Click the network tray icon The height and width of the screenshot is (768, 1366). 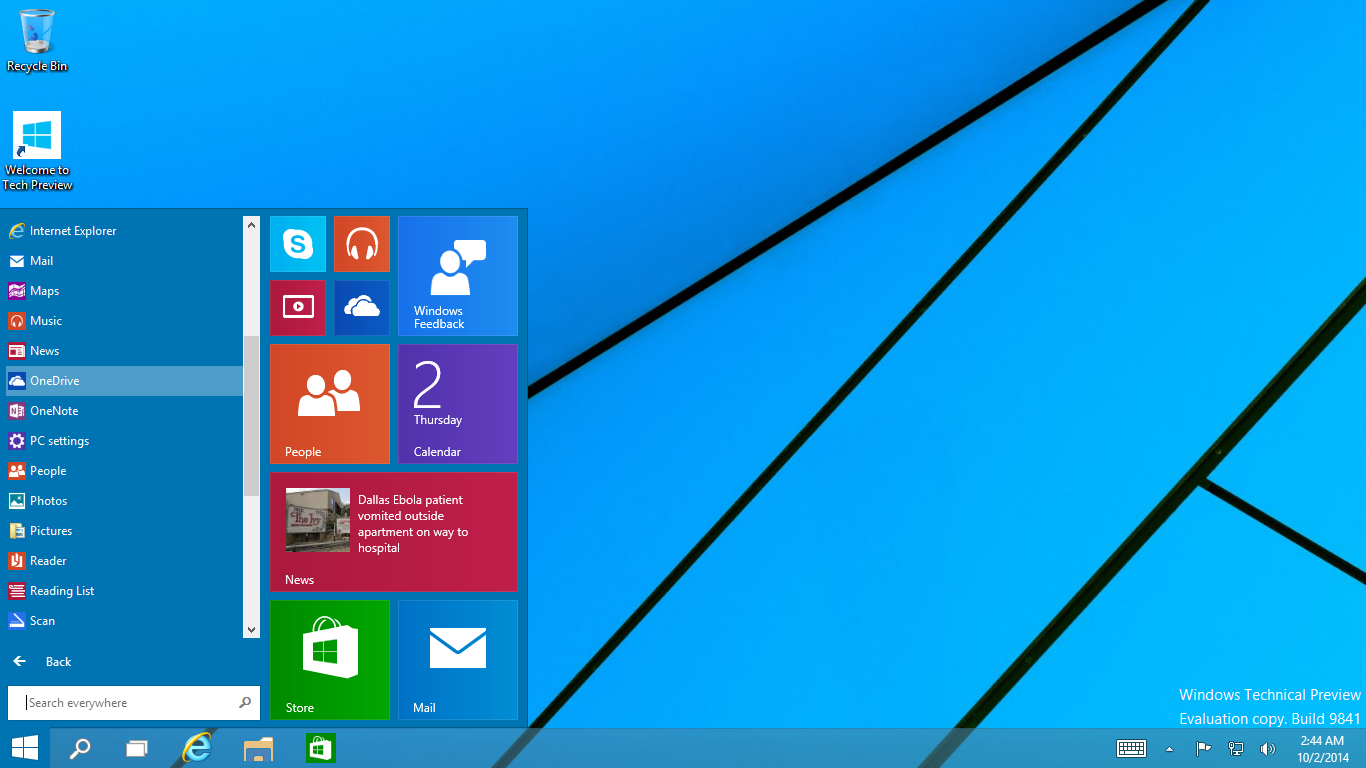(1236, 748)
